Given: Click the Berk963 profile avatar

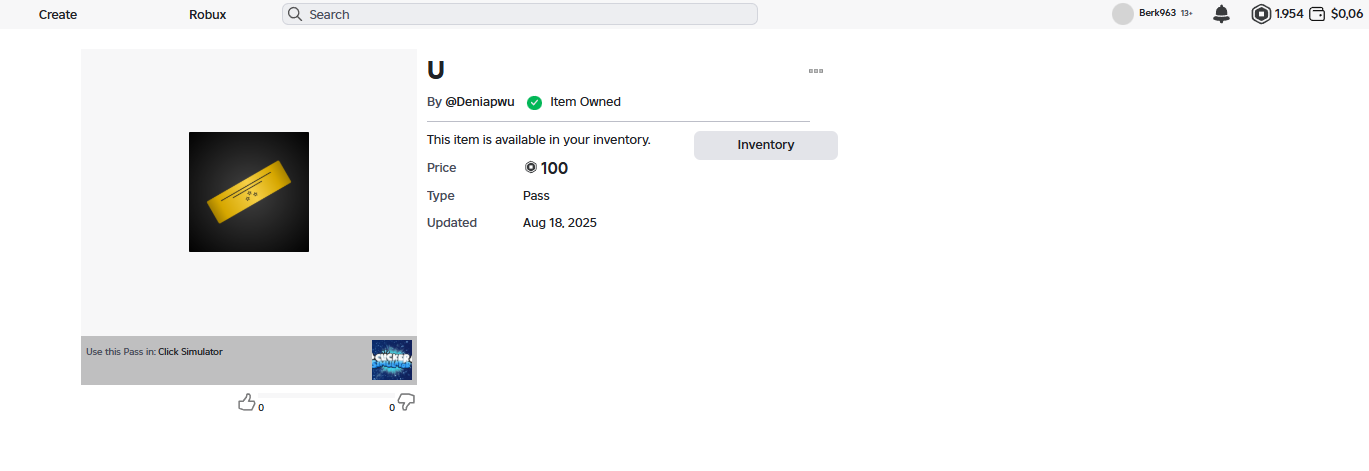Looking at the screenshot, I should click(1123, 14).
